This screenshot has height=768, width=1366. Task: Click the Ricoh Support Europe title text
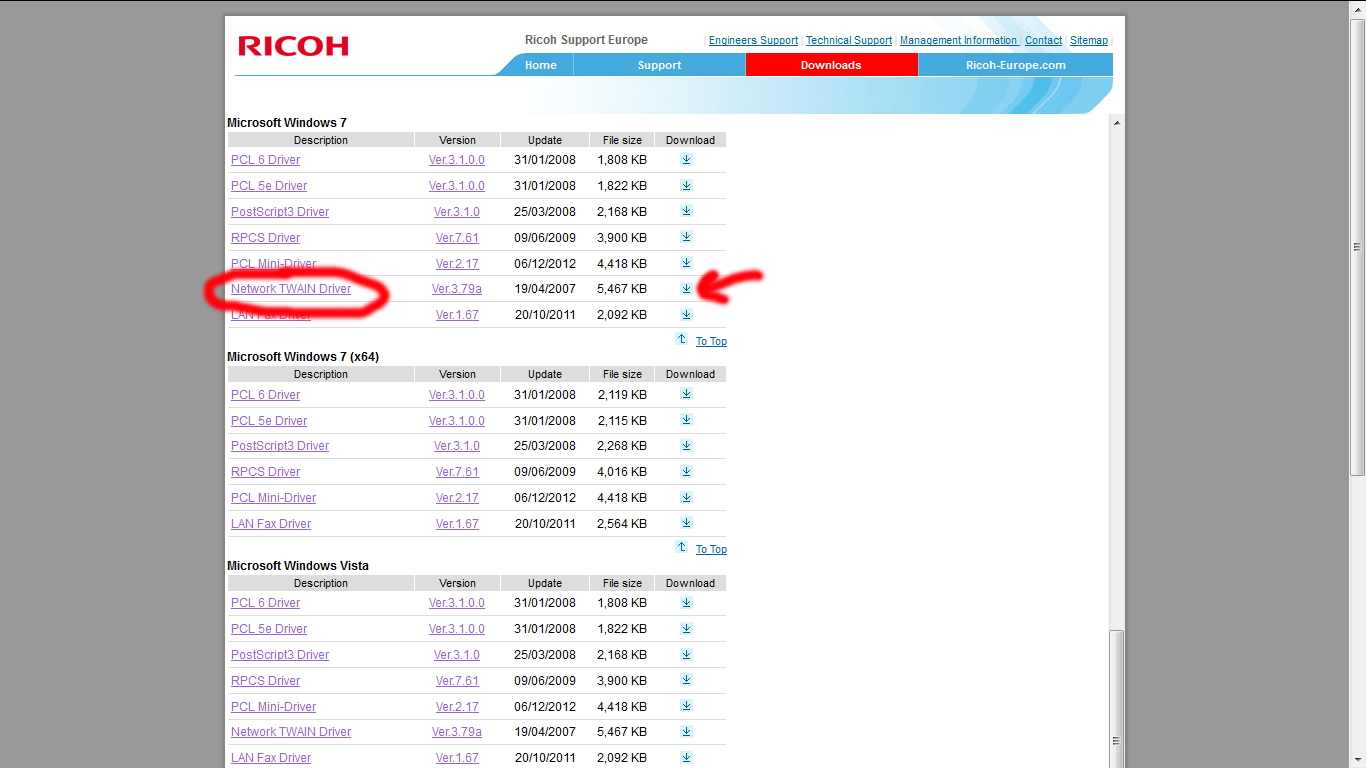tap(586, 40)
